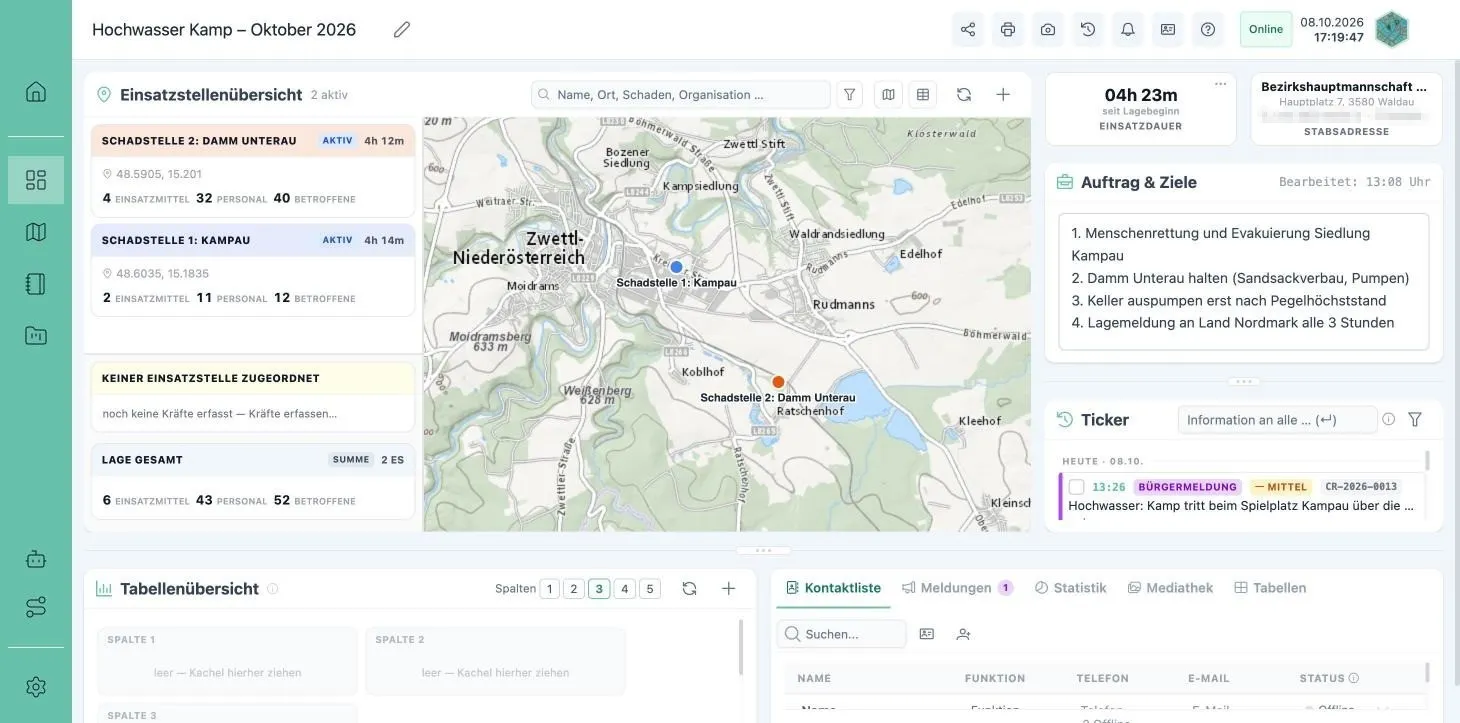
Task: Set Spalten count to 1
Action: pyautogui.click(x=549, y=589)
